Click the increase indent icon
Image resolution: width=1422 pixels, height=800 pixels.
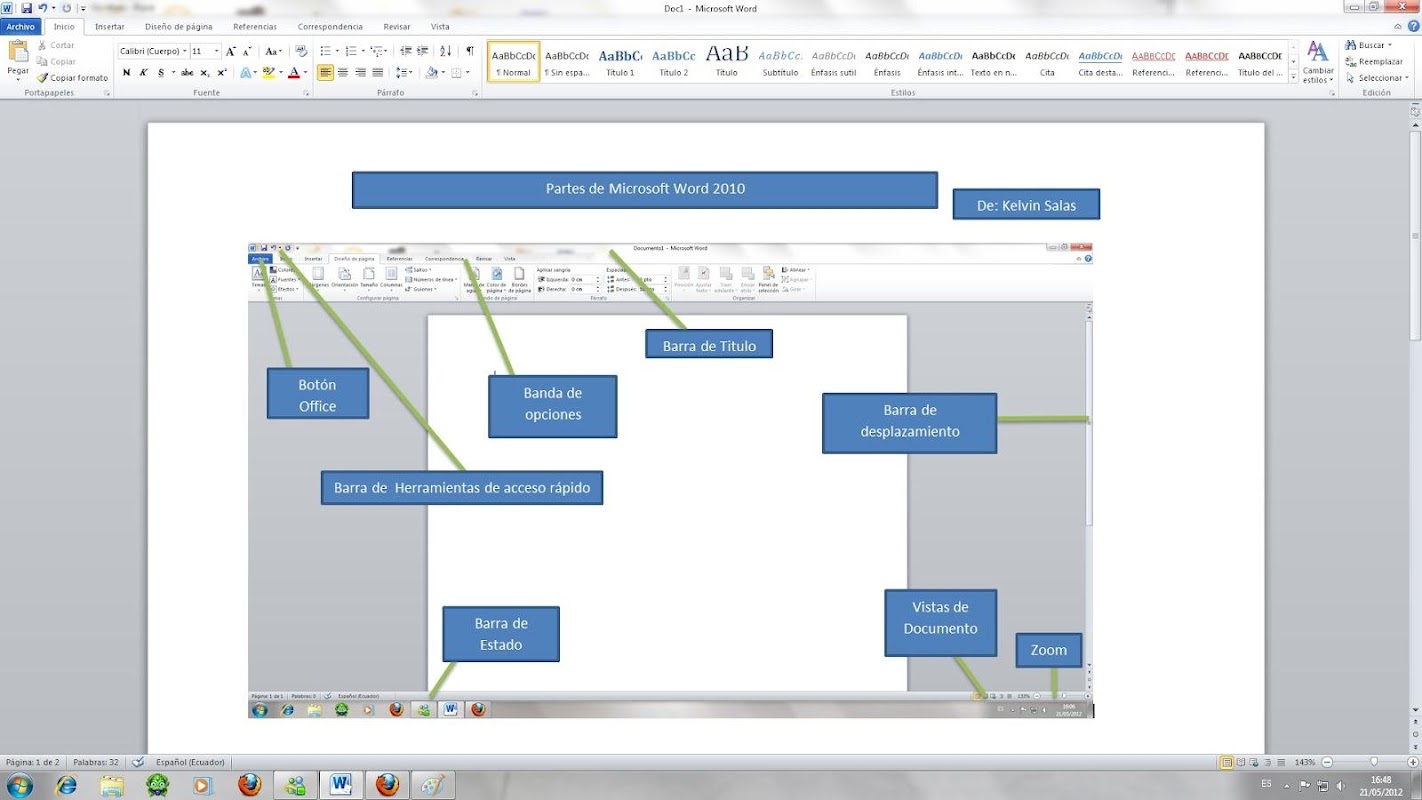[423, 51]
